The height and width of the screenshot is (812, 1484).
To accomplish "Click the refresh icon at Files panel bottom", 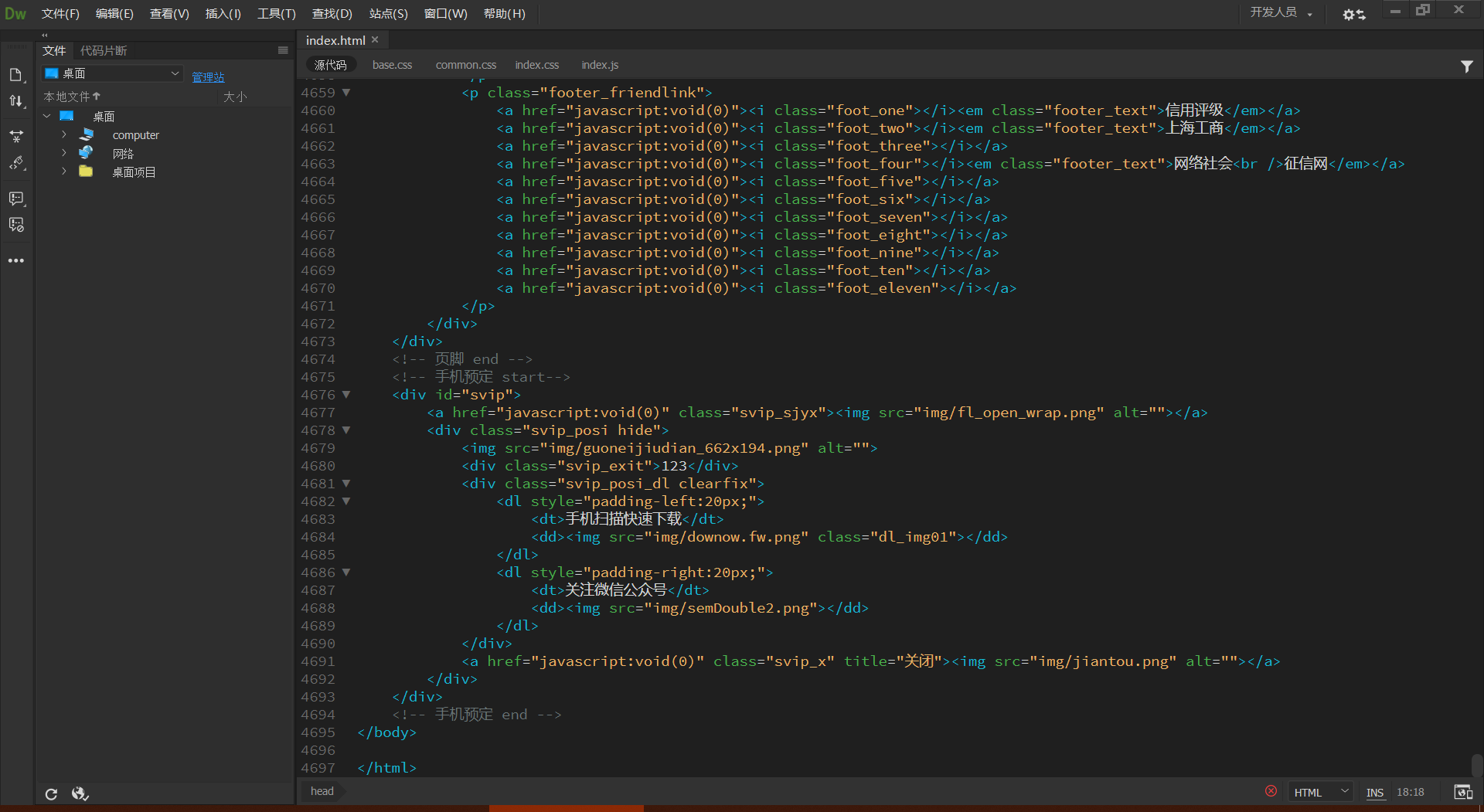I will (x=51, y=793).
